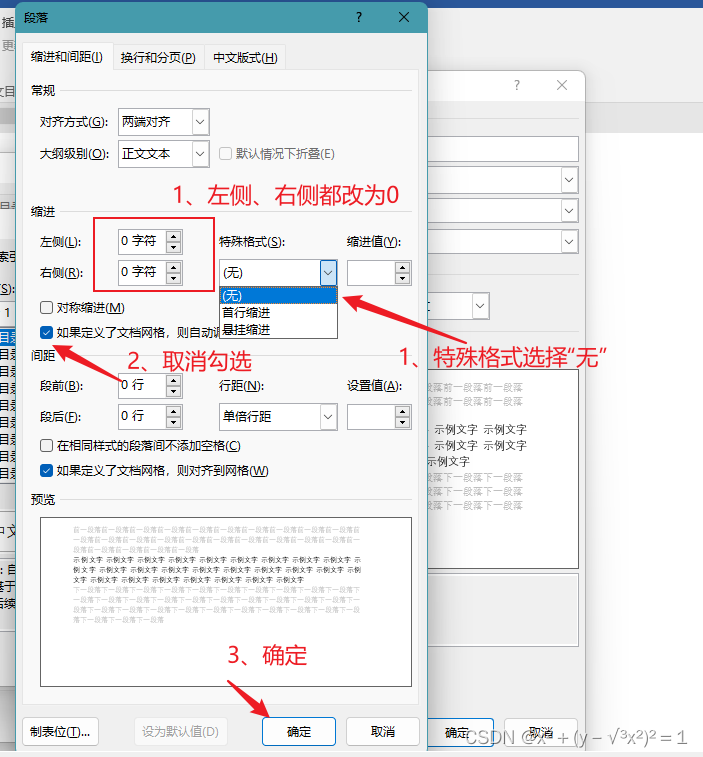Viewport: 703px width, 757px height.
Task: Uncheck 如果定义了文档网格，则自动调整 checkbox
Action: point(46,333)
